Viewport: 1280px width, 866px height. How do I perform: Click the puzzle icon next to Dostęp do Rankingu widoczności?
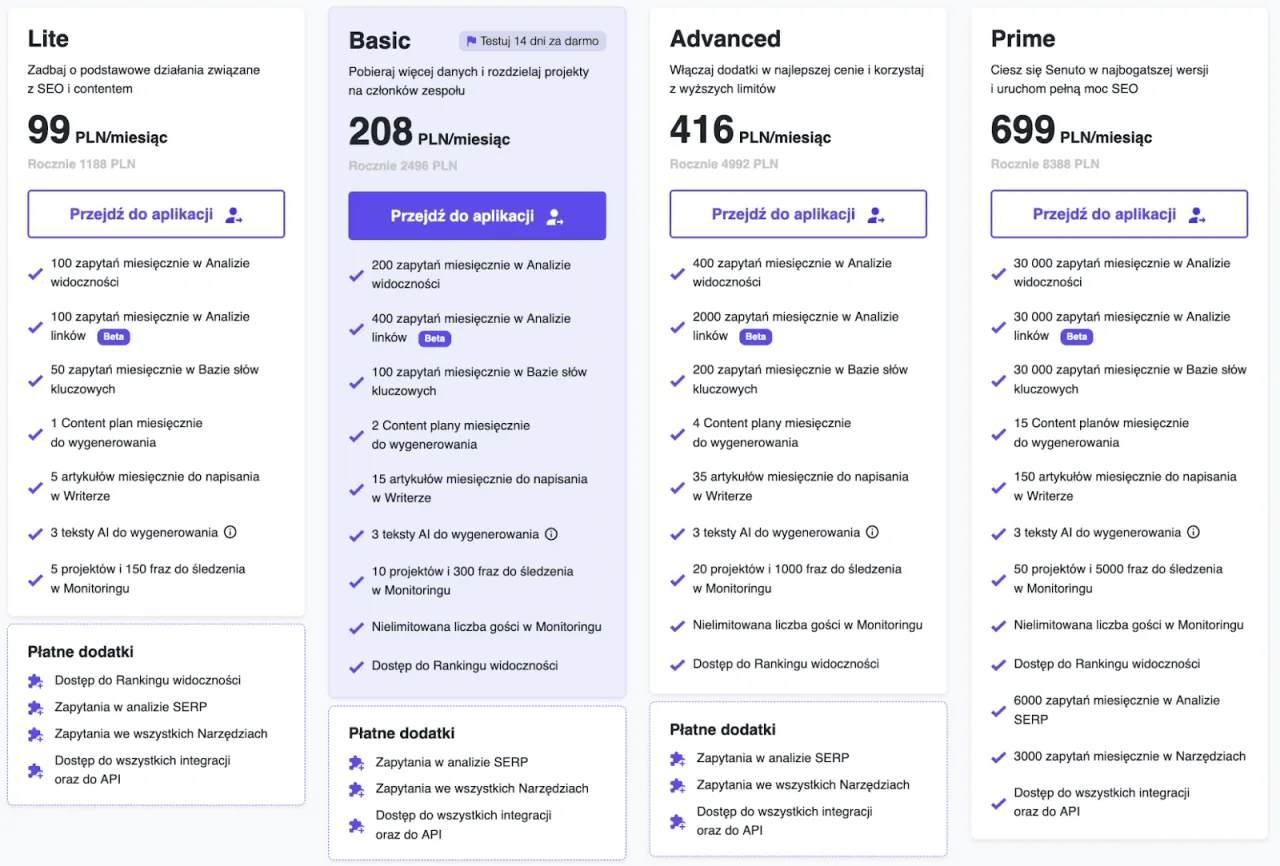pyautogui.click(x=33, y=680)
